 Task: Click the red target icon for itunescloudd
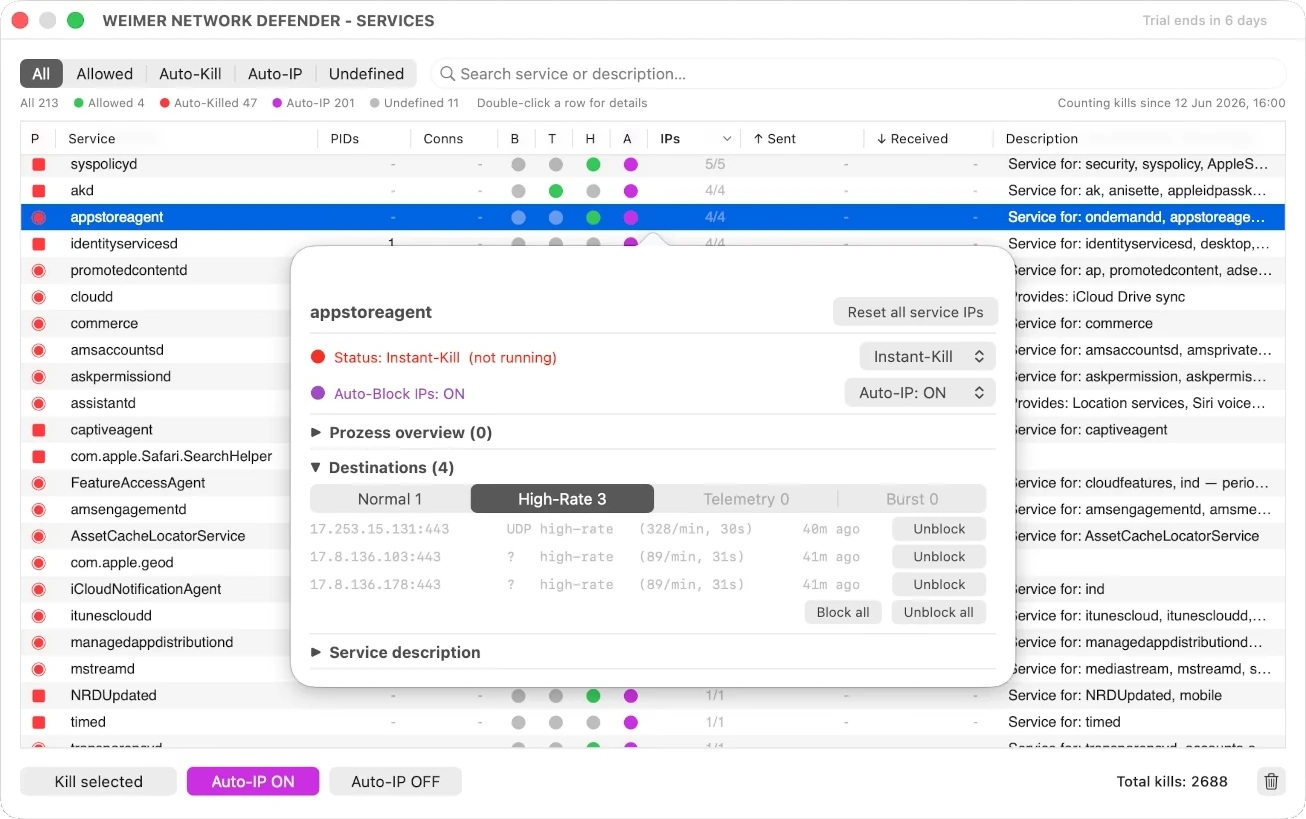coord(39,616)
